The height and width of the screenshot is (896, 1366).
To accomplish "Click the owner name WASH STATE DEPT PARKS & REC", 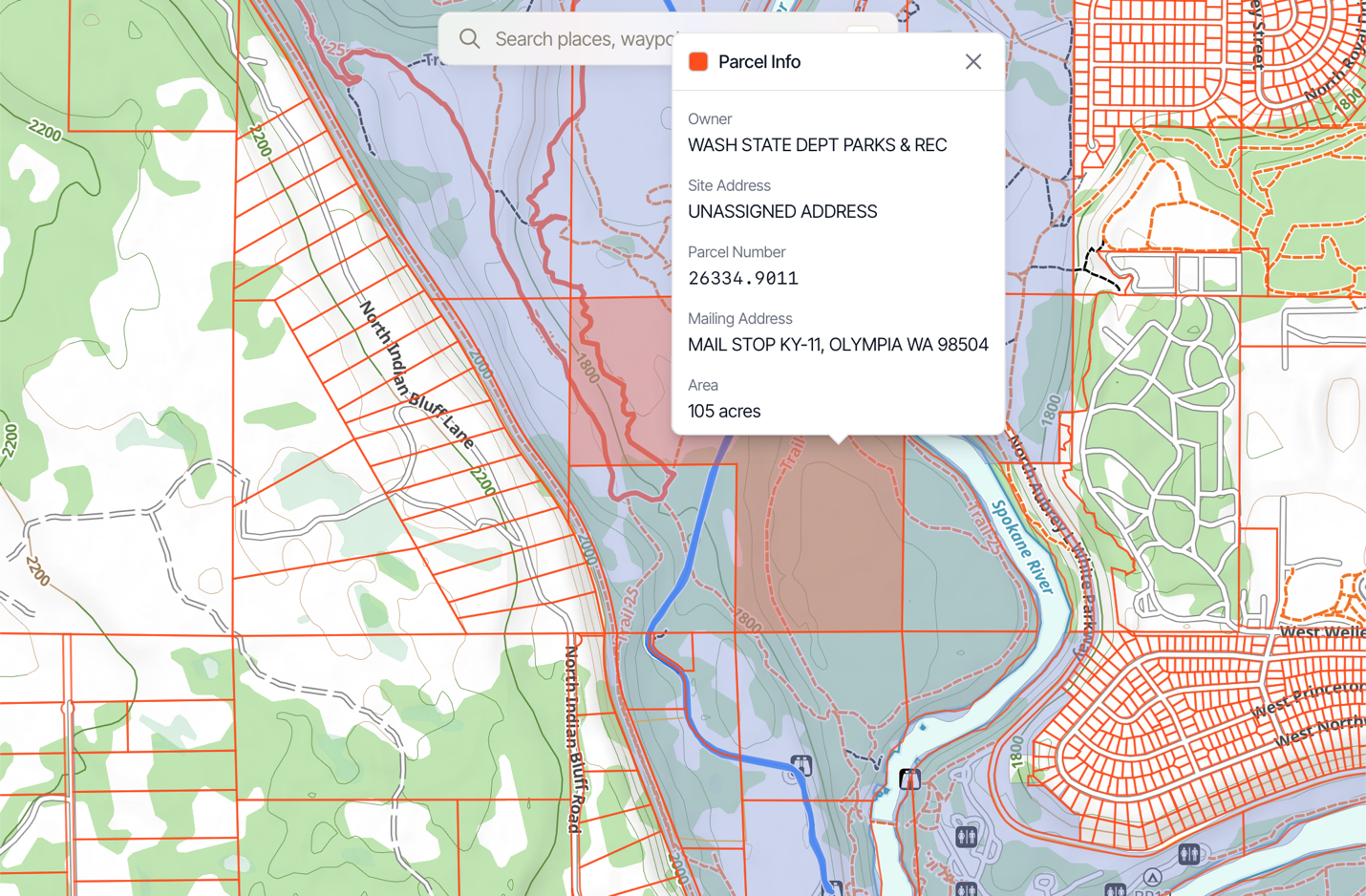I will coord(818,145).
